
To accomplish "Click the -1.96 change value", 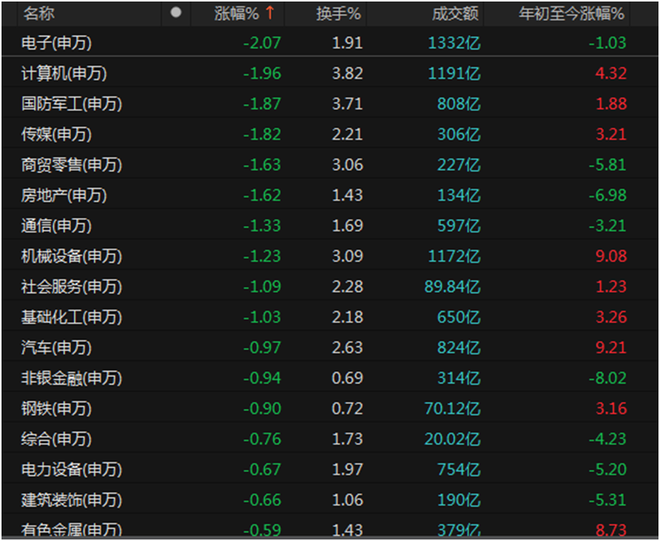I will pyautogui.click(x=262, y=74).
